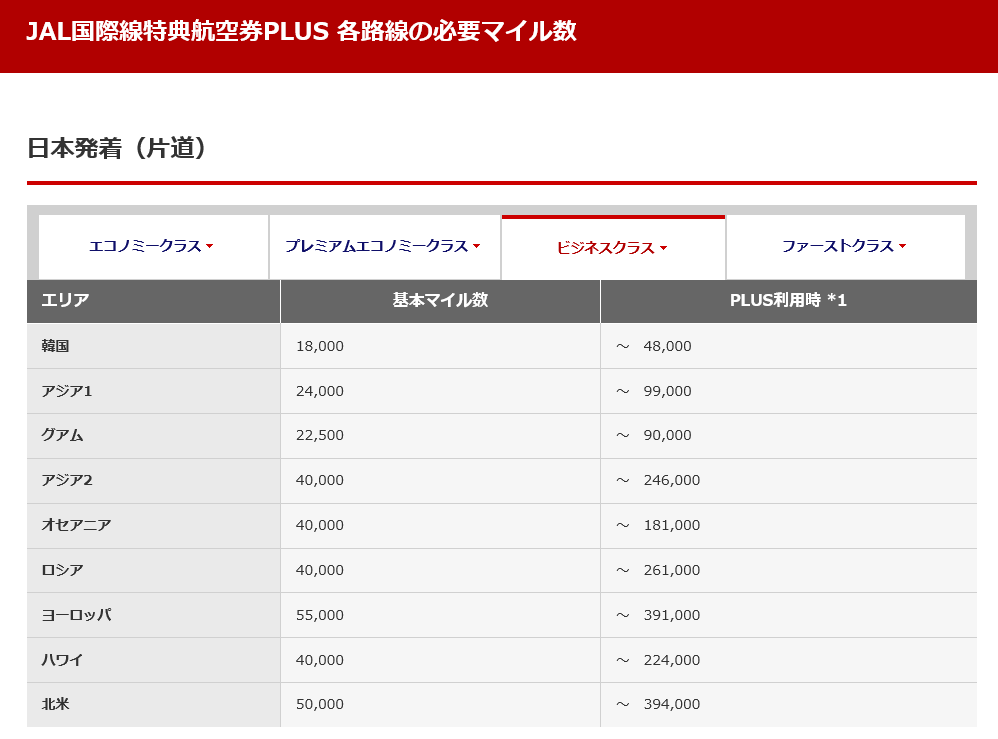Click the アジア1 area row label
This screenshot has width=998, height=739.
pos(67,391)
